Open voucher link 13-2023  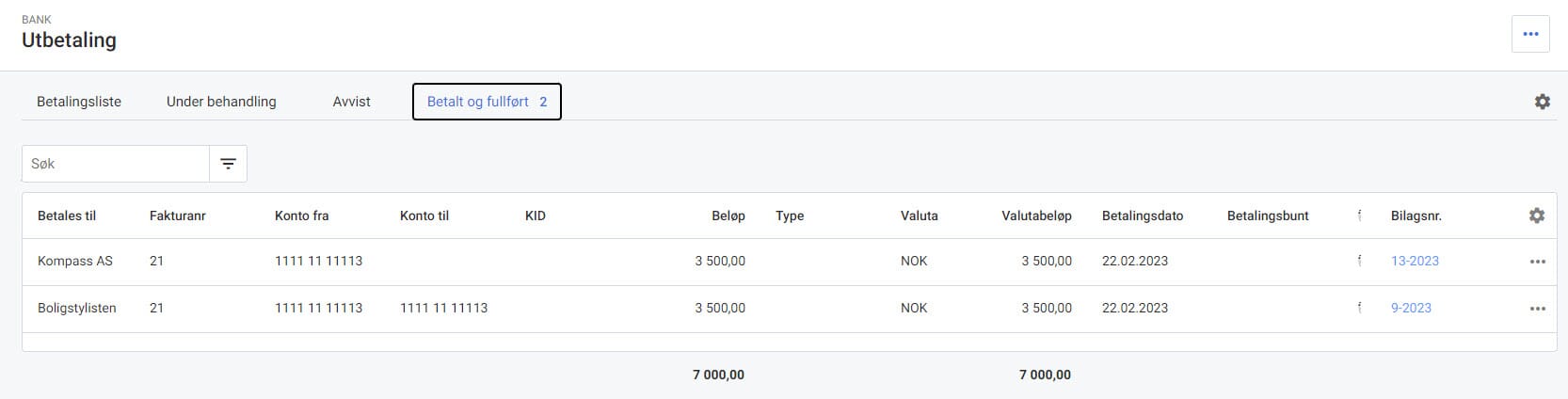pos(1415,261)
